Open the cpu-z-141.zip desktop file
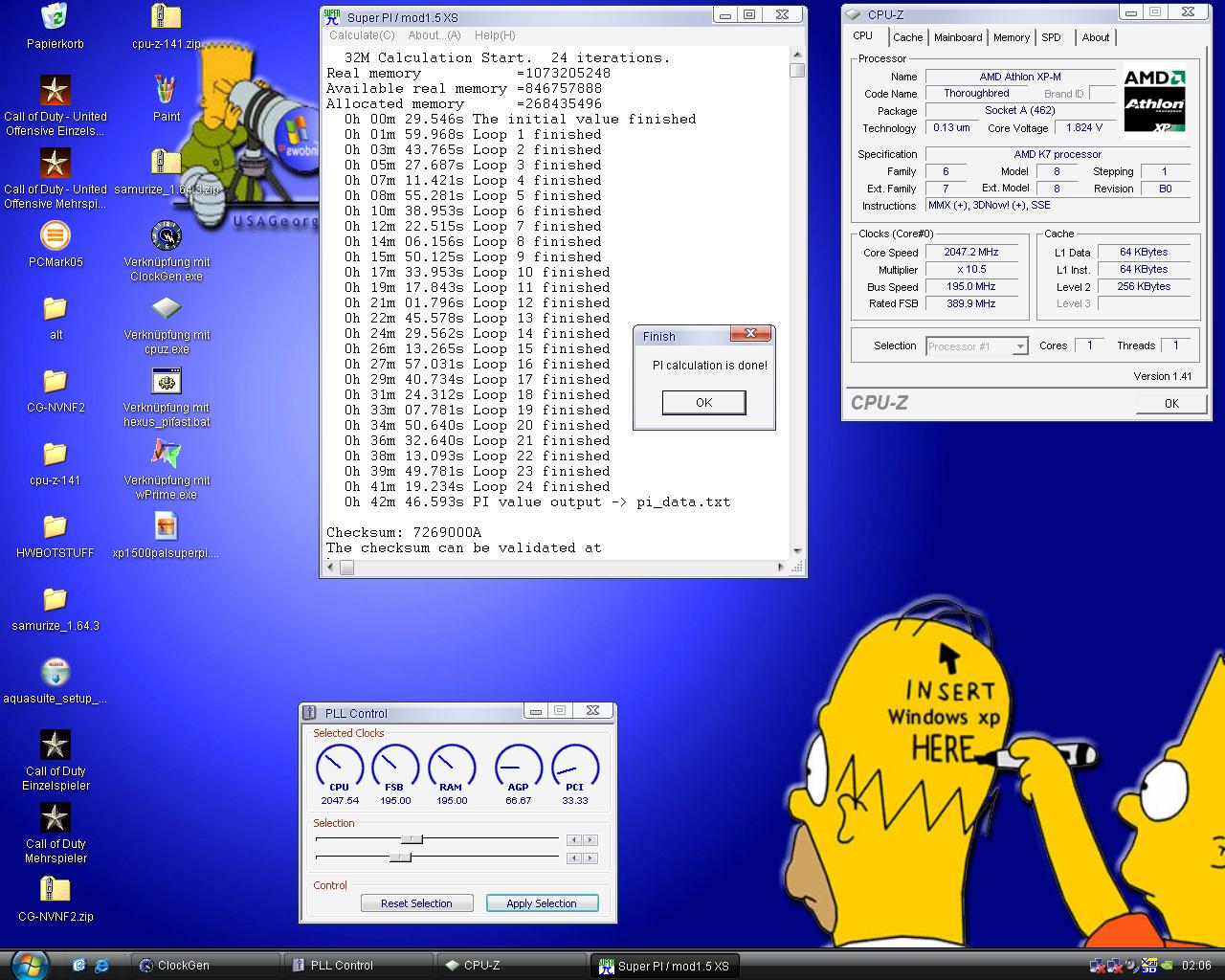Viewport: 1225px width, 980px height. (x=167, y=17)
